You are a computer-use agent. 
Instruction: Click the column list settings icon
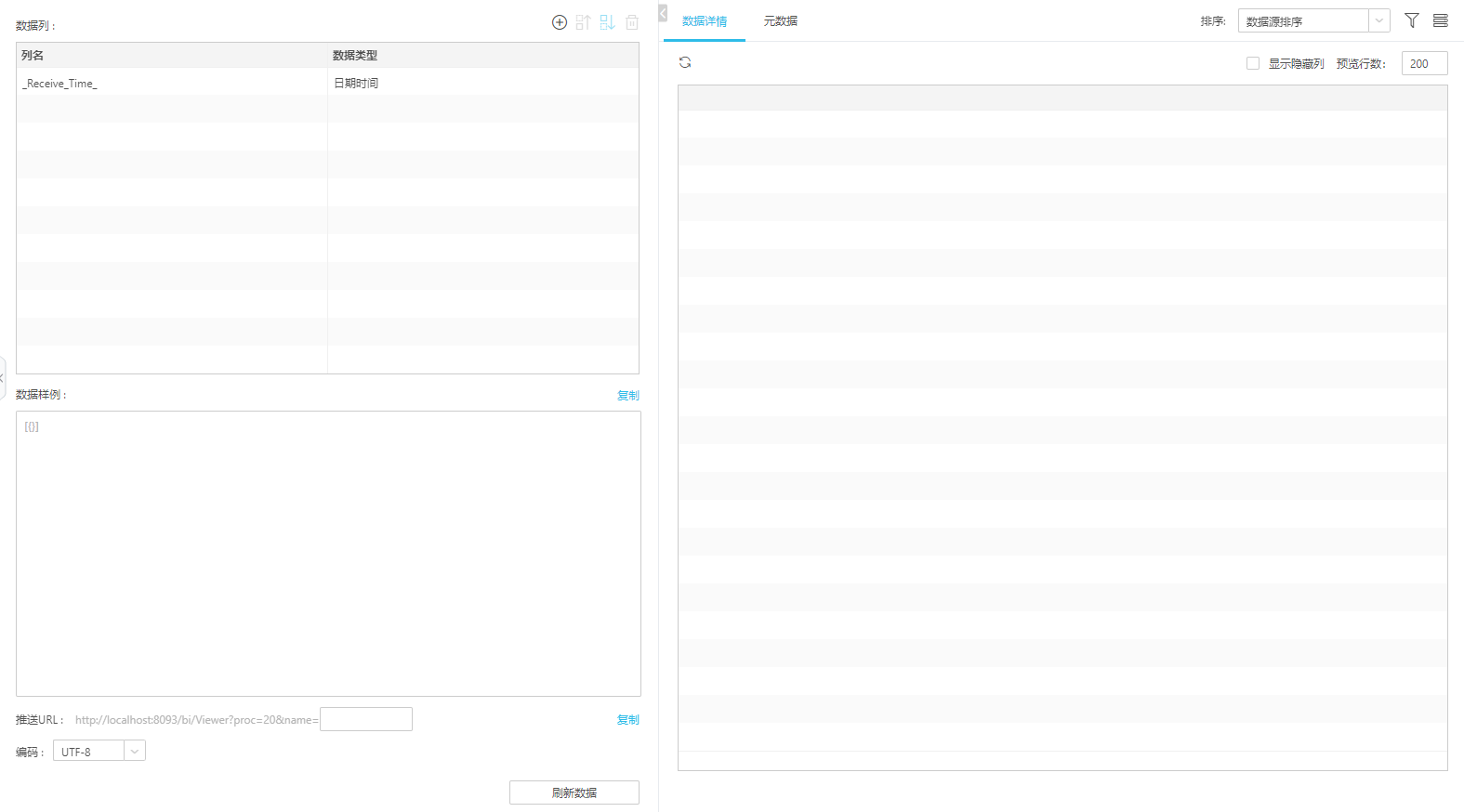[x=1440, y=20]
